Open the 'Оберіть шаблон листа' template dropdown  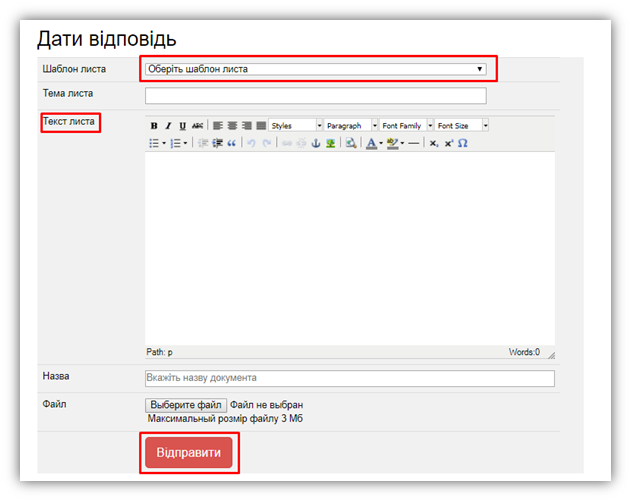(316, 69)
